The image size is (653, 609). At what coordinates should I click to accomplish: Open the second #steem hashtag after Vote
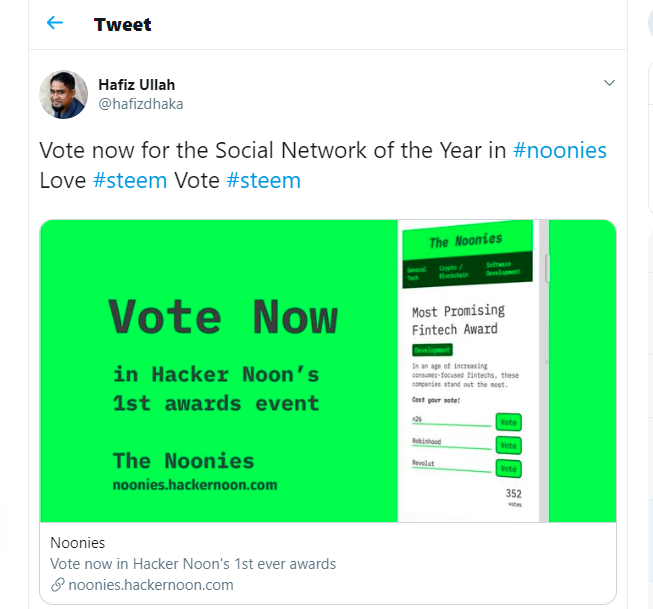click(264, 180)
